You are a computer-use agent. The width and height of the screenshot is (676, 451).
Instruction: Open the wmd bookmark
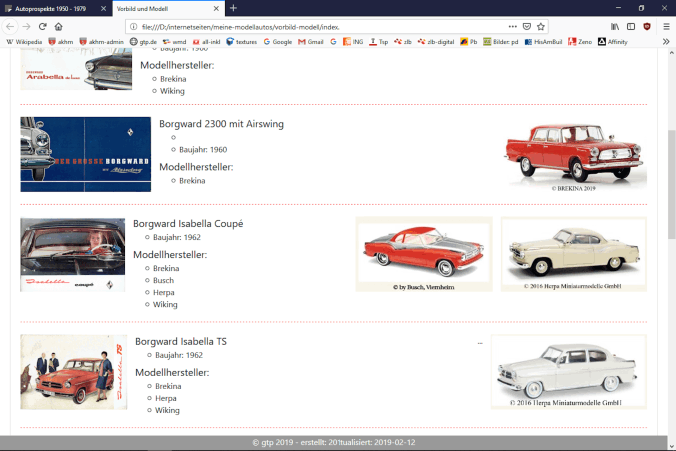[x=175, y=42]
